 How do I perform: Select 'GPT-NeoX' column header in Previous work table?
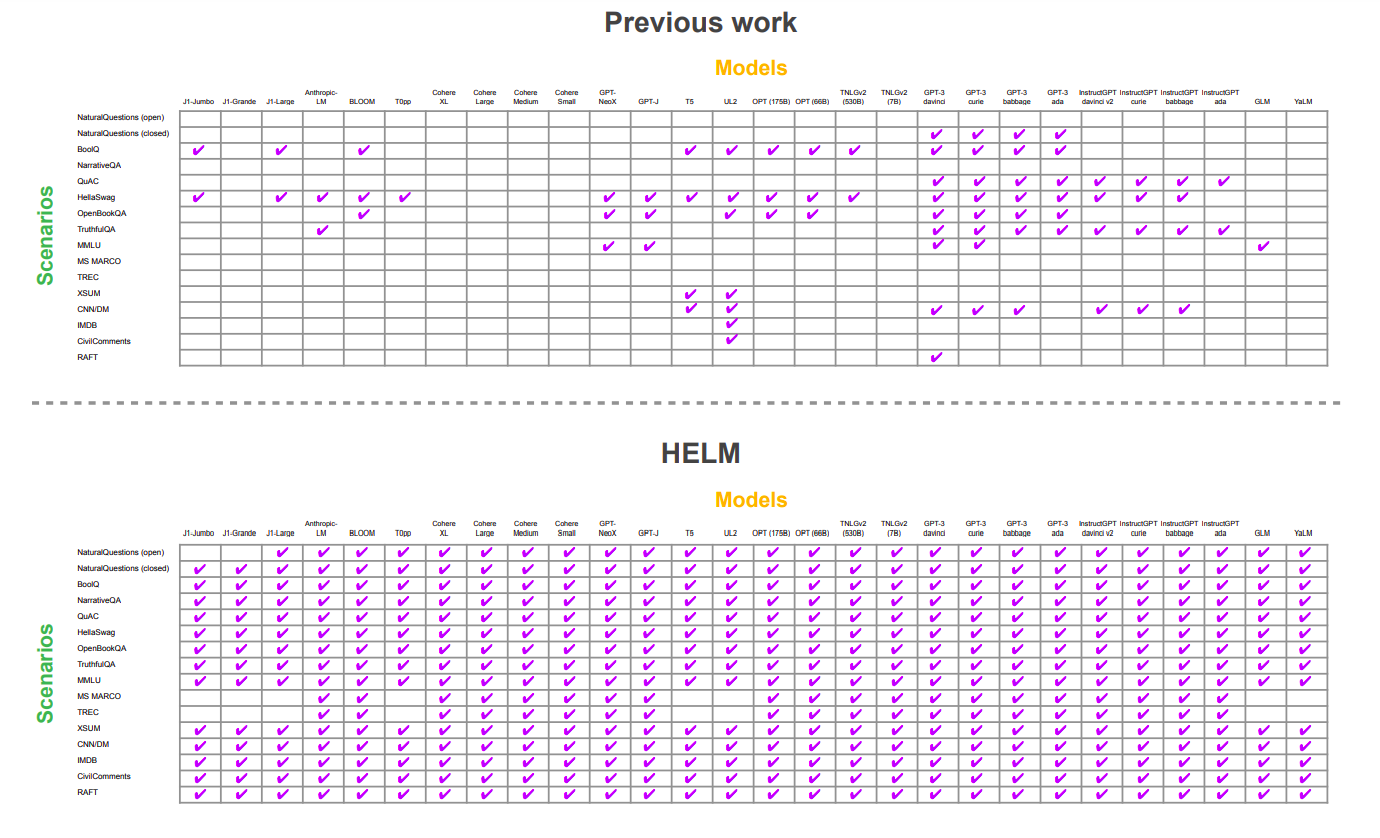tap(607, 97)
